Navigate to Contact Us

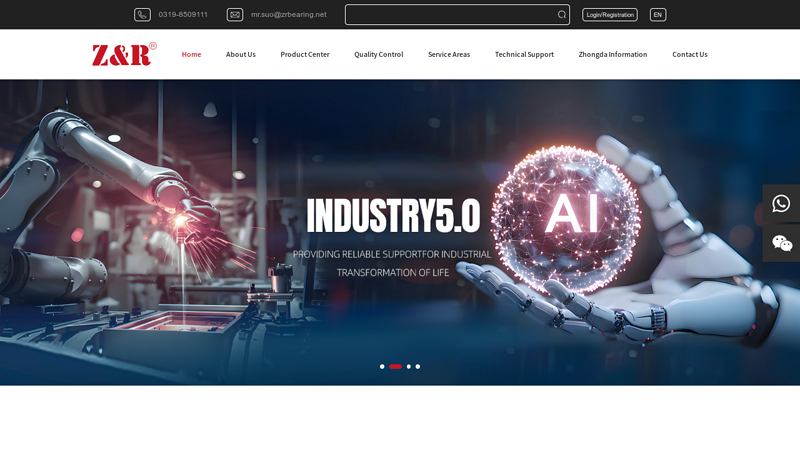coord(690,55)
